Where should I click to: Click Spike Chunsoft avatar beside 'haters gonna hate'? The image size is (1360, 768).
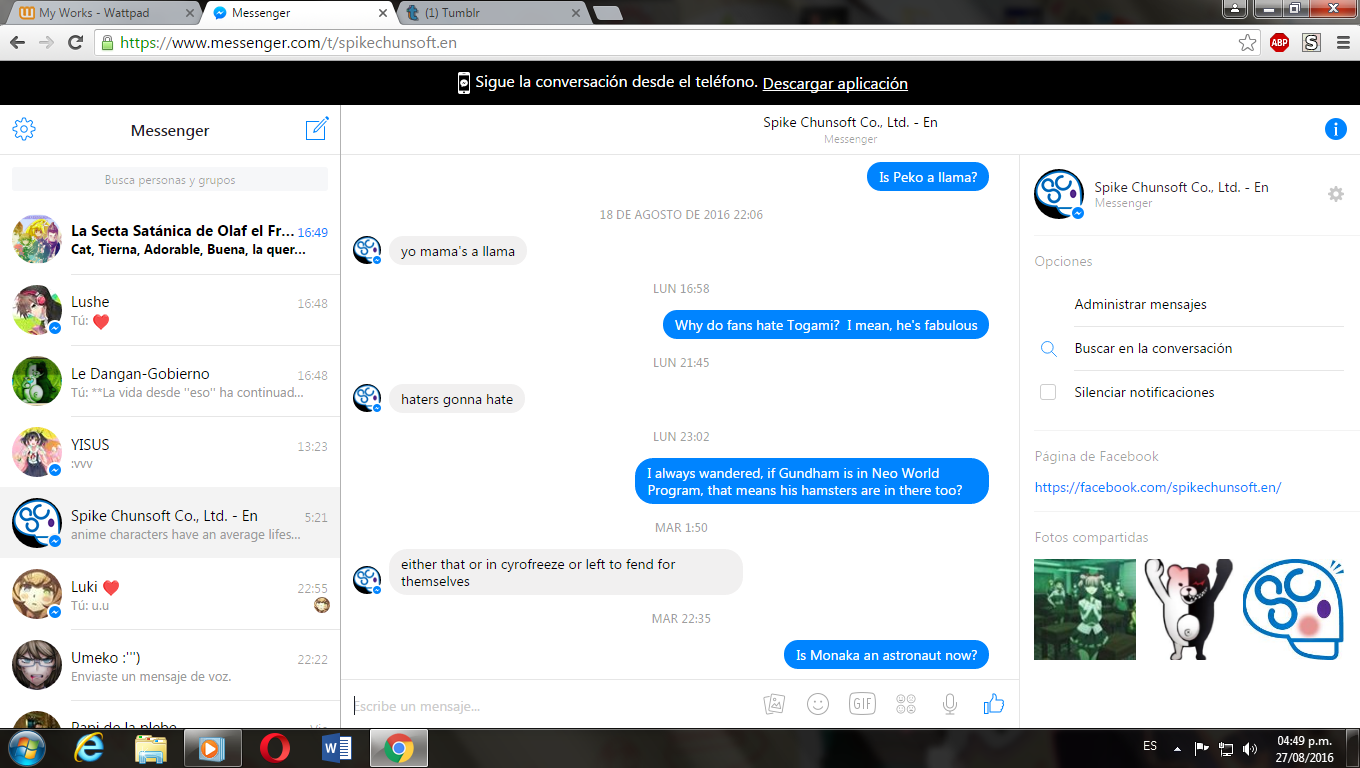[x=367, y=398]
